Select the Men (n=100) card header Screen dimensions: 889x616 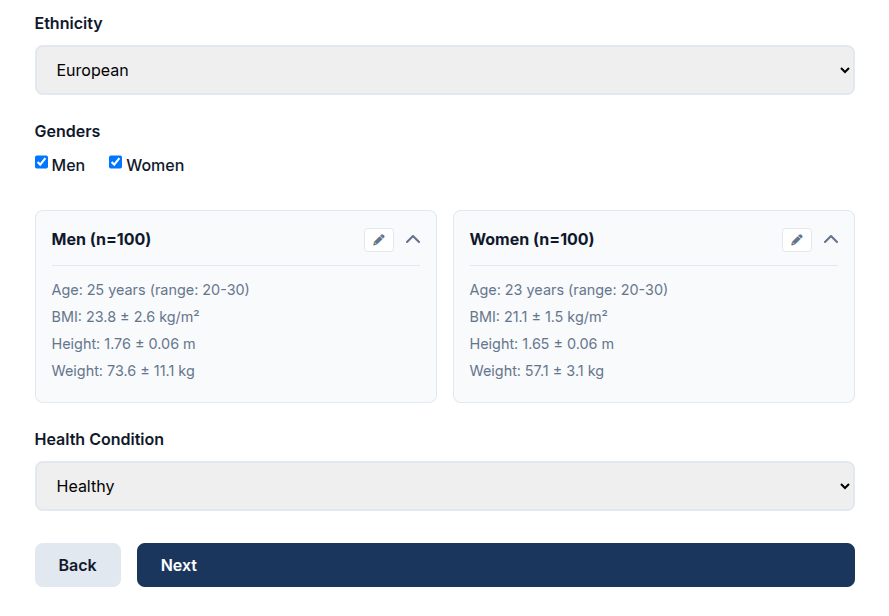[100, 239]
